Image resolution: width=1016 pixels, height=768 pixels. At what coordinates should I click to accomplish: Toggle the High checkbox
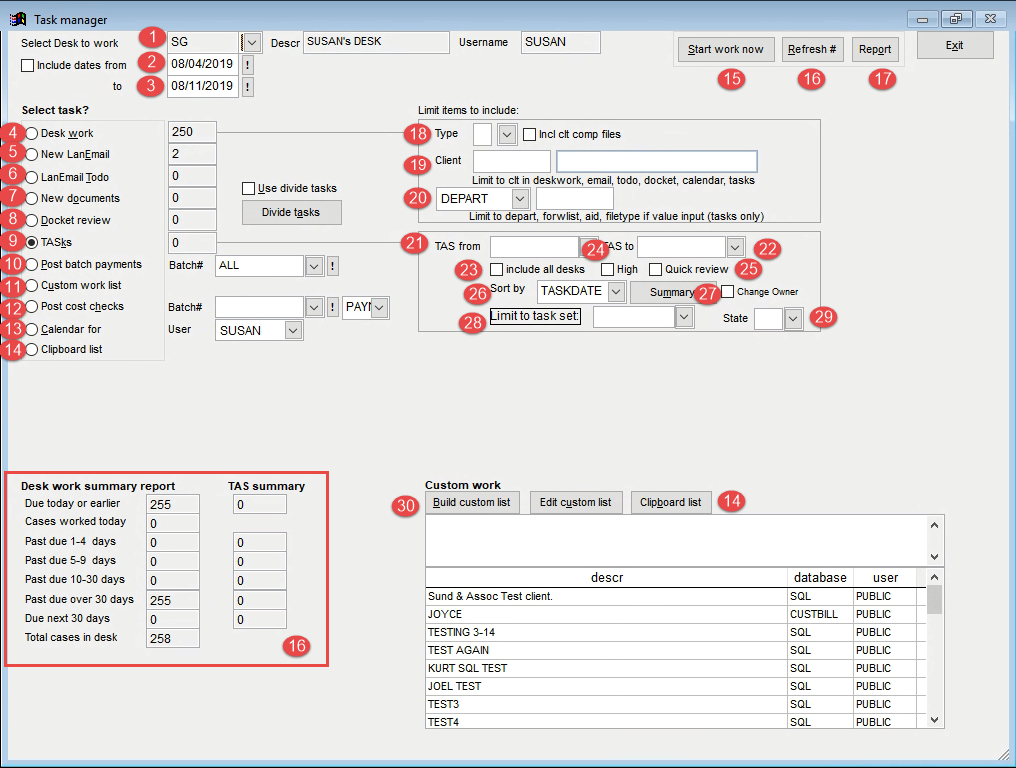click(607, 269)
